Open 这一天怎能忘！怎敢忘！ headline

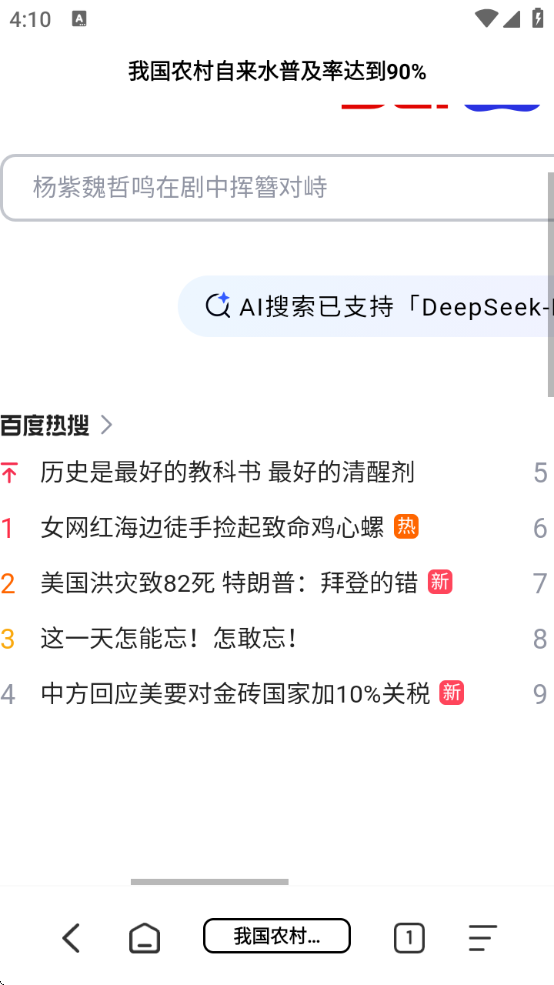[170, 638]
